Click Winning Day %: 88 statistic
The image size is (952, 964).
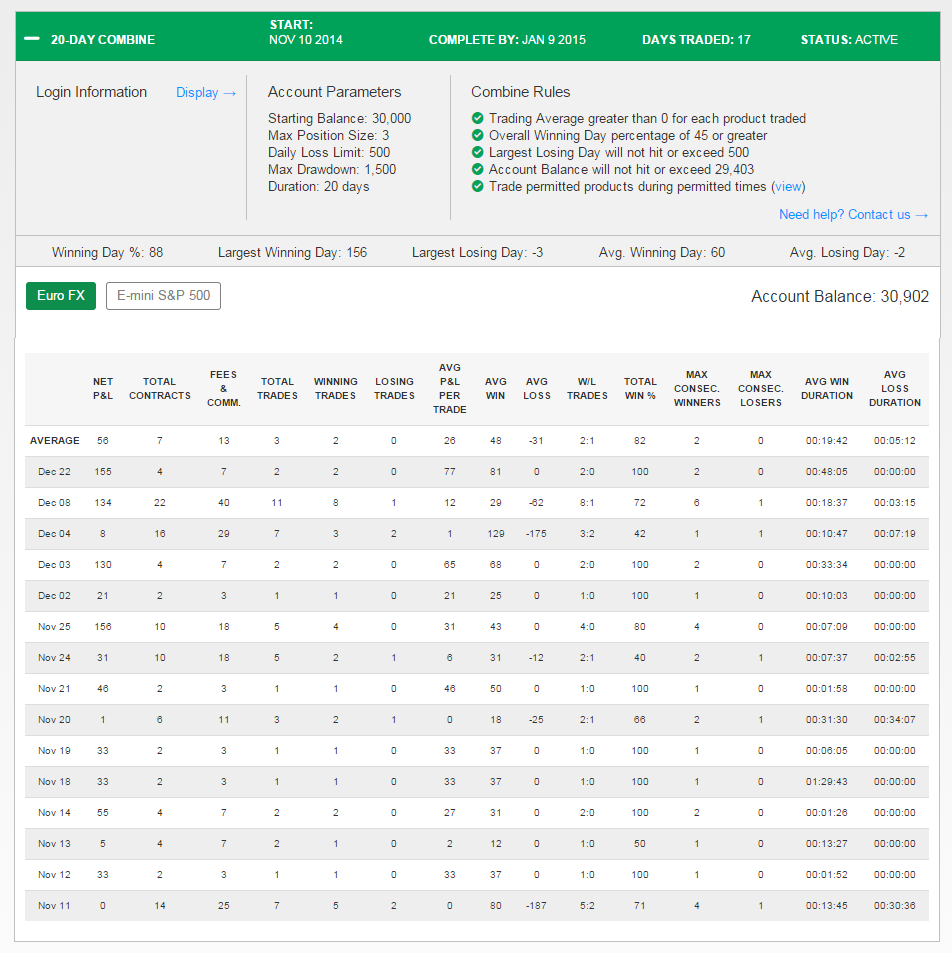pos(108,253)
